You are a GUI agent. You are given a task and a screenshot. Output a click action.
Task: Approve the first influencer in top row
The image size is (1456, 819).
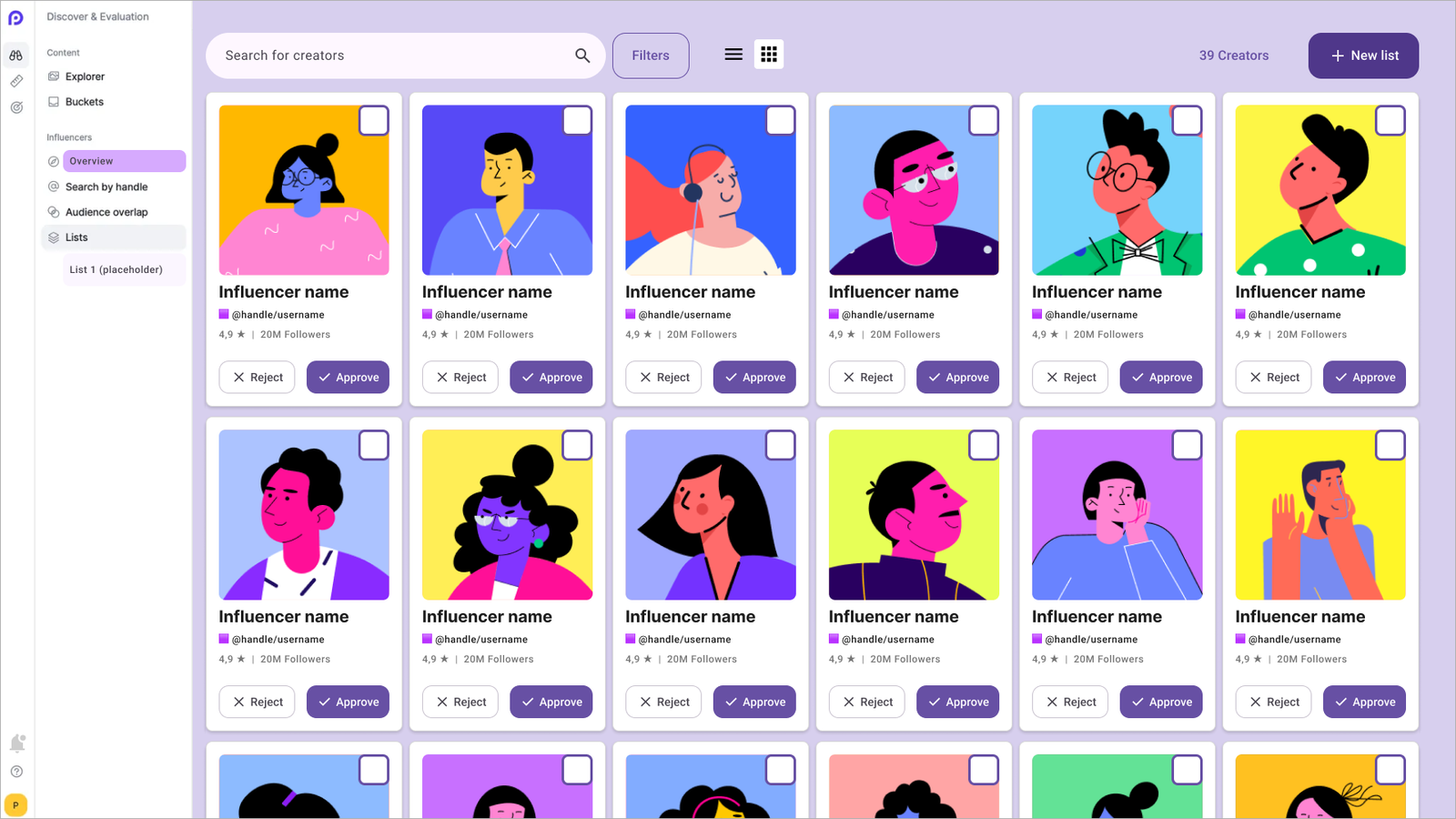[348, 378]
